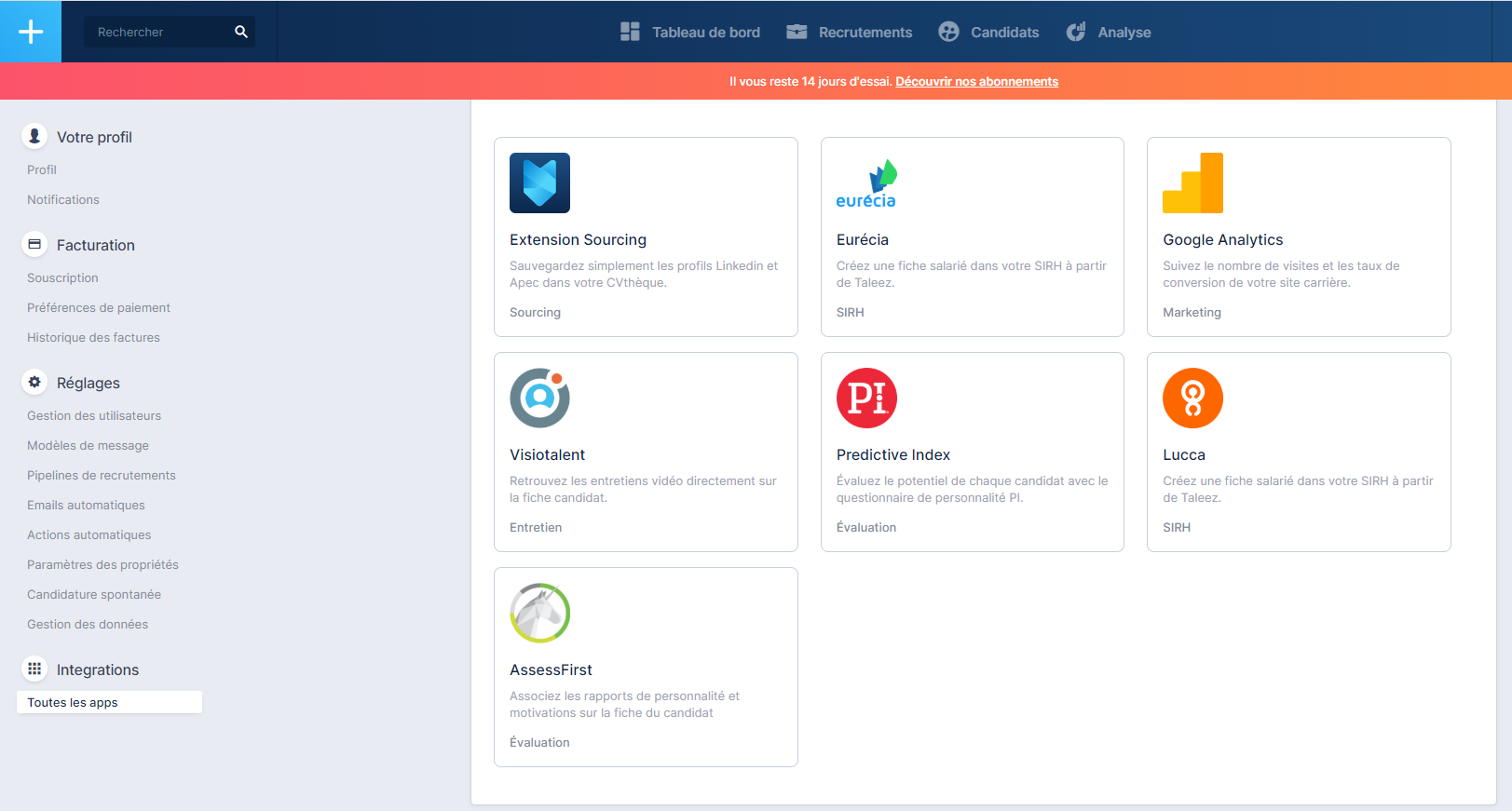Click SIRH label on Lucca card
1512x811 pixels.
point(1177,527)
